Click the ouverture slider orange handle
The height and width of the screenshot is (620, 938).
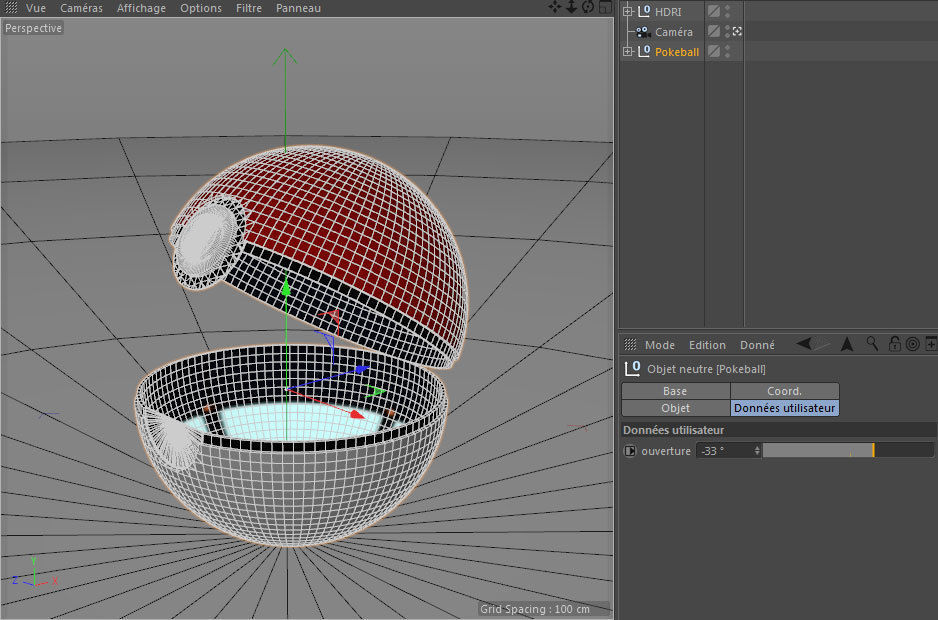[873, 451]
